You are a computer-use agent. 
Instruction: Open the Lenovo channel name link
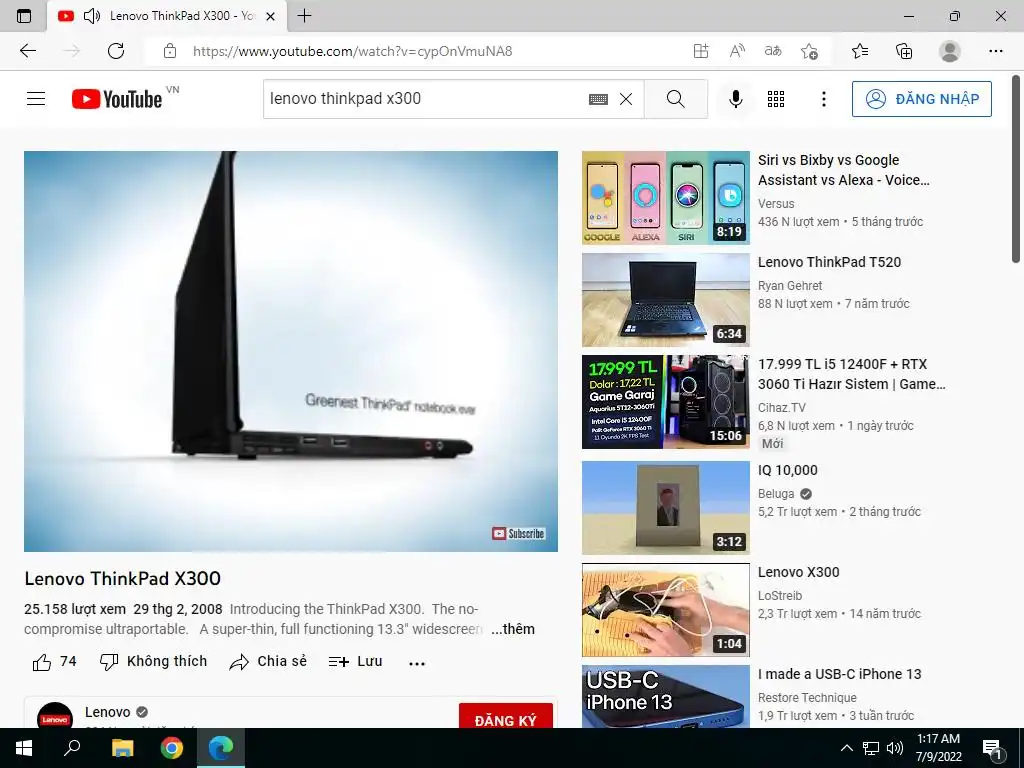[x=108, y=712]
